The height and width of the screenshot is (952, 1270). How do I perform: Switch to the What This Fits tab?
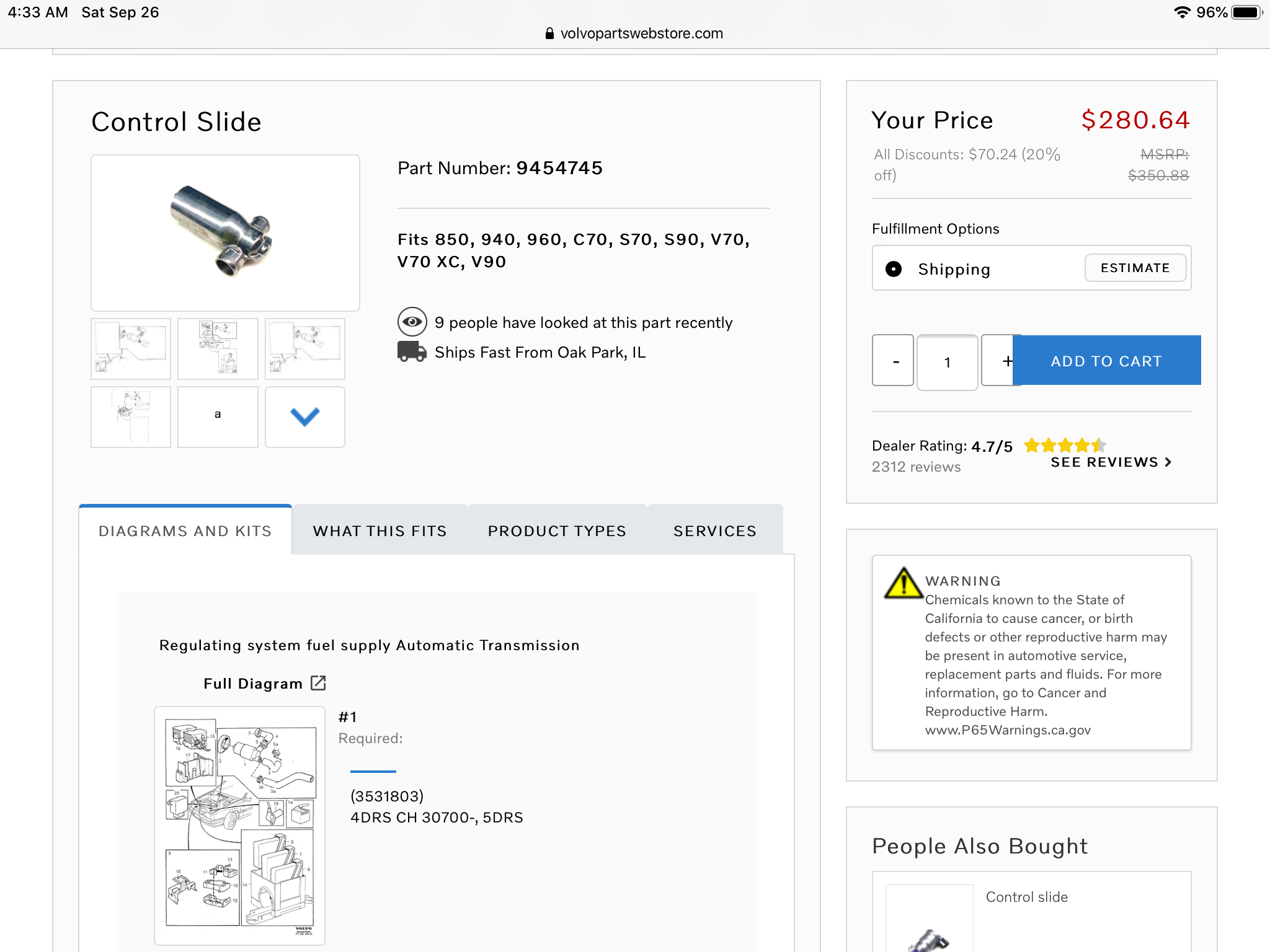[380, 531]
